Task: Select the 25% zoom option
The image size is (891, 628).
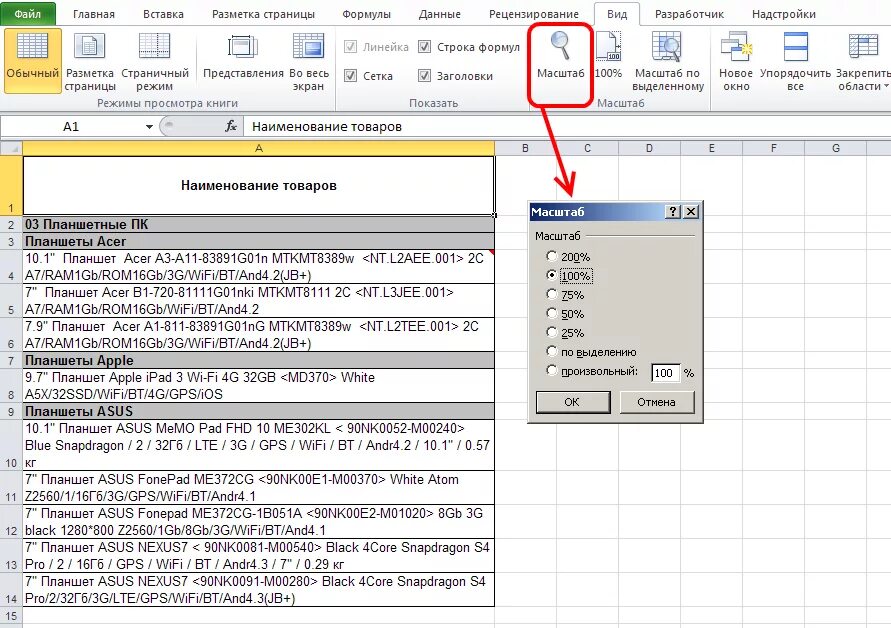Action: pyautogui.click(x=551, y=332)
